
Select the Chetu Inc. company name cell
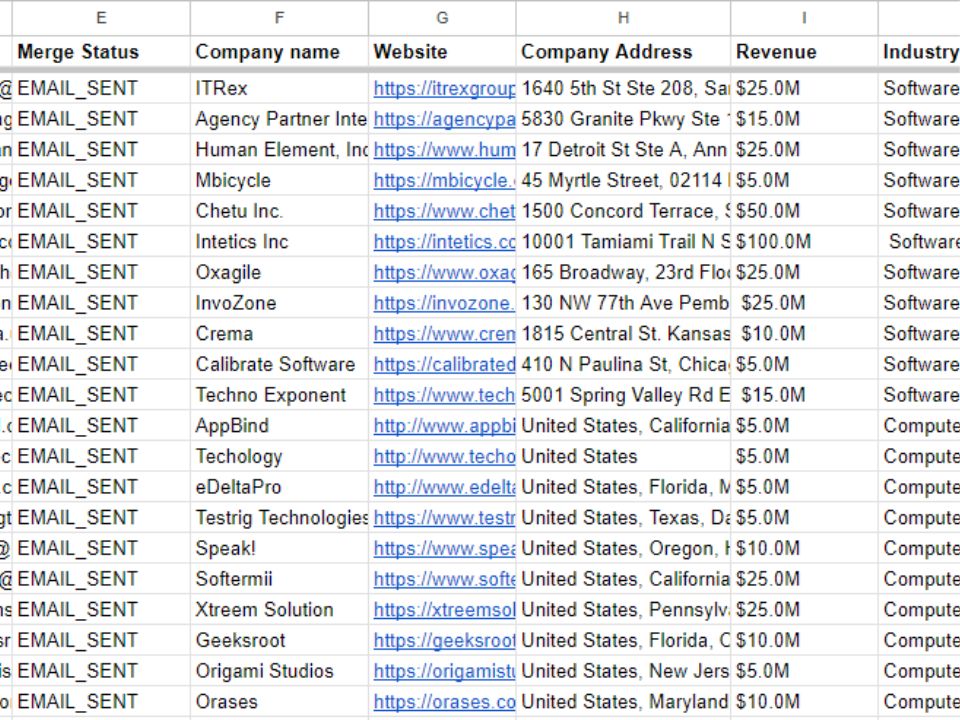(279, 211)
